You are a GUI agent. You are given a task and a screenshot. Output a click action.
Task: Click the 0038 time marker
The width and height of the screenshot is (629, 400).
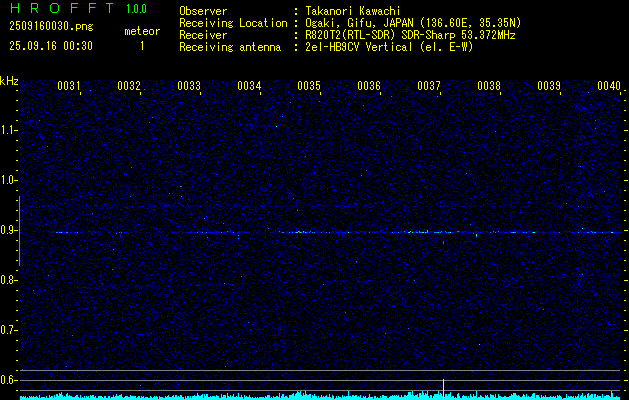click(489, 85)
